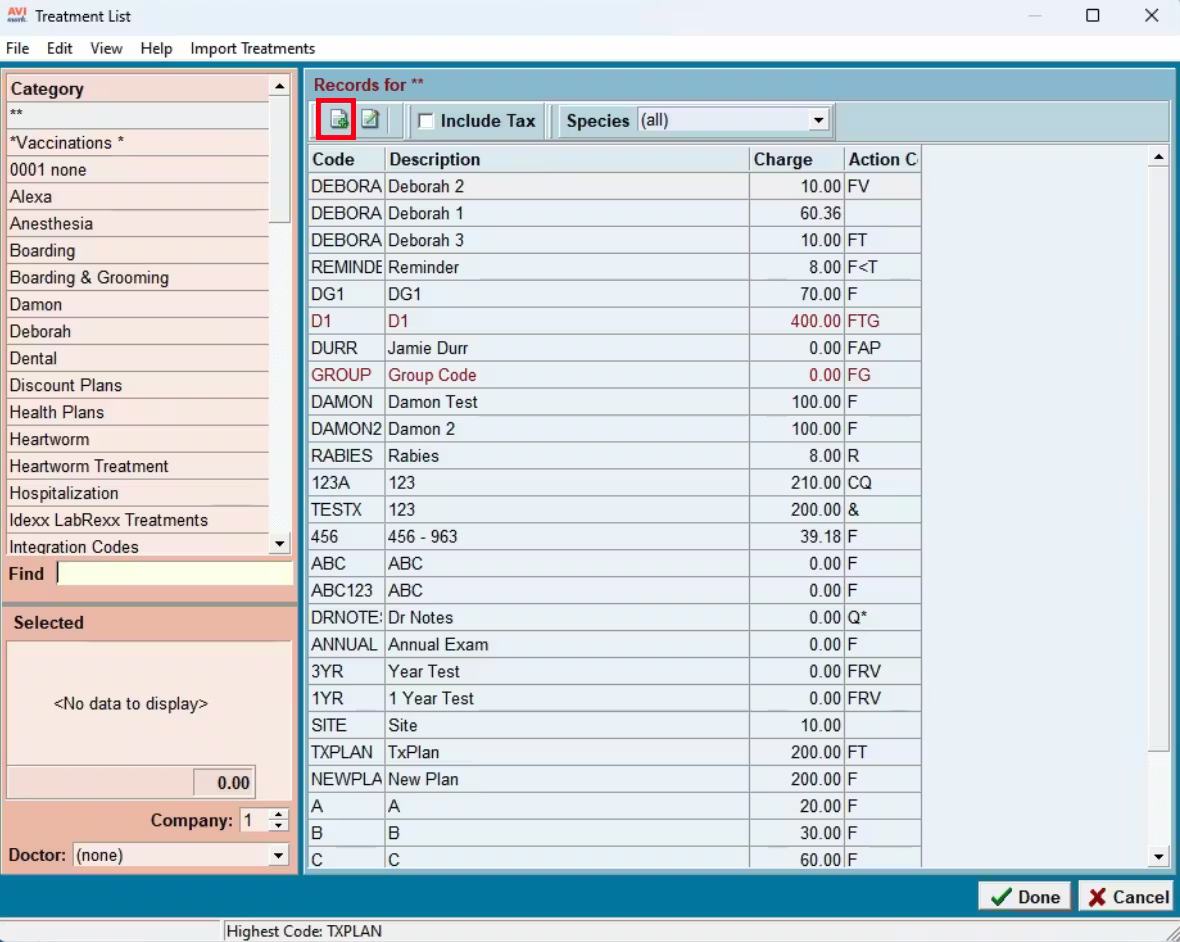Select the Rabies treatment row
Image resolution: width=1180 pixels, height=942 pixels.
(x=614, y=456)
